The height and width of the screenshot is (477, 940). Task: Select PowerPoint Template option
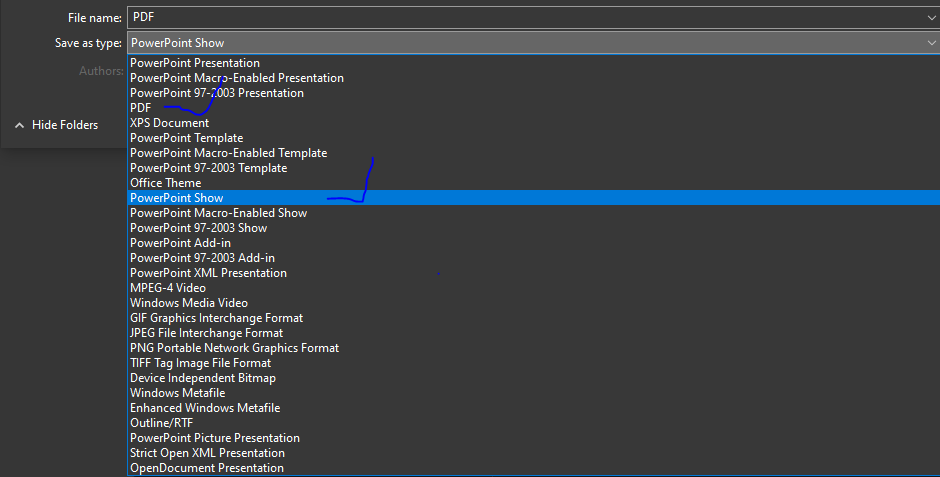[x=534, y=138]
